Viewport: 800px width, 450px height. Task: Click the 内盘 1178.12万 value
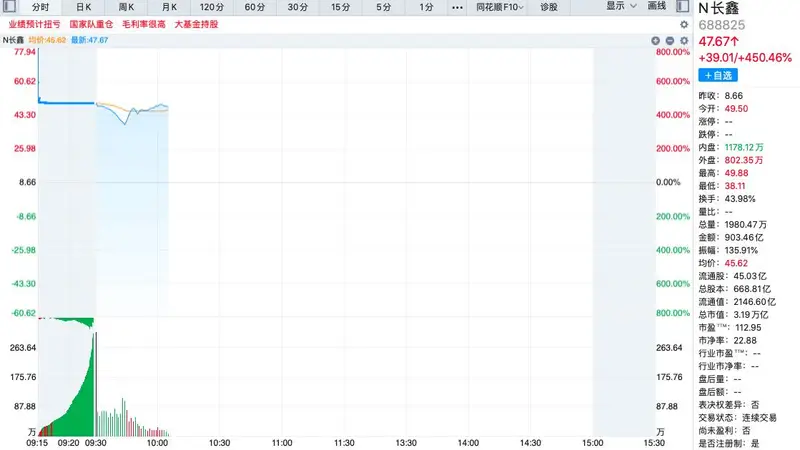(x=744, y=147)
